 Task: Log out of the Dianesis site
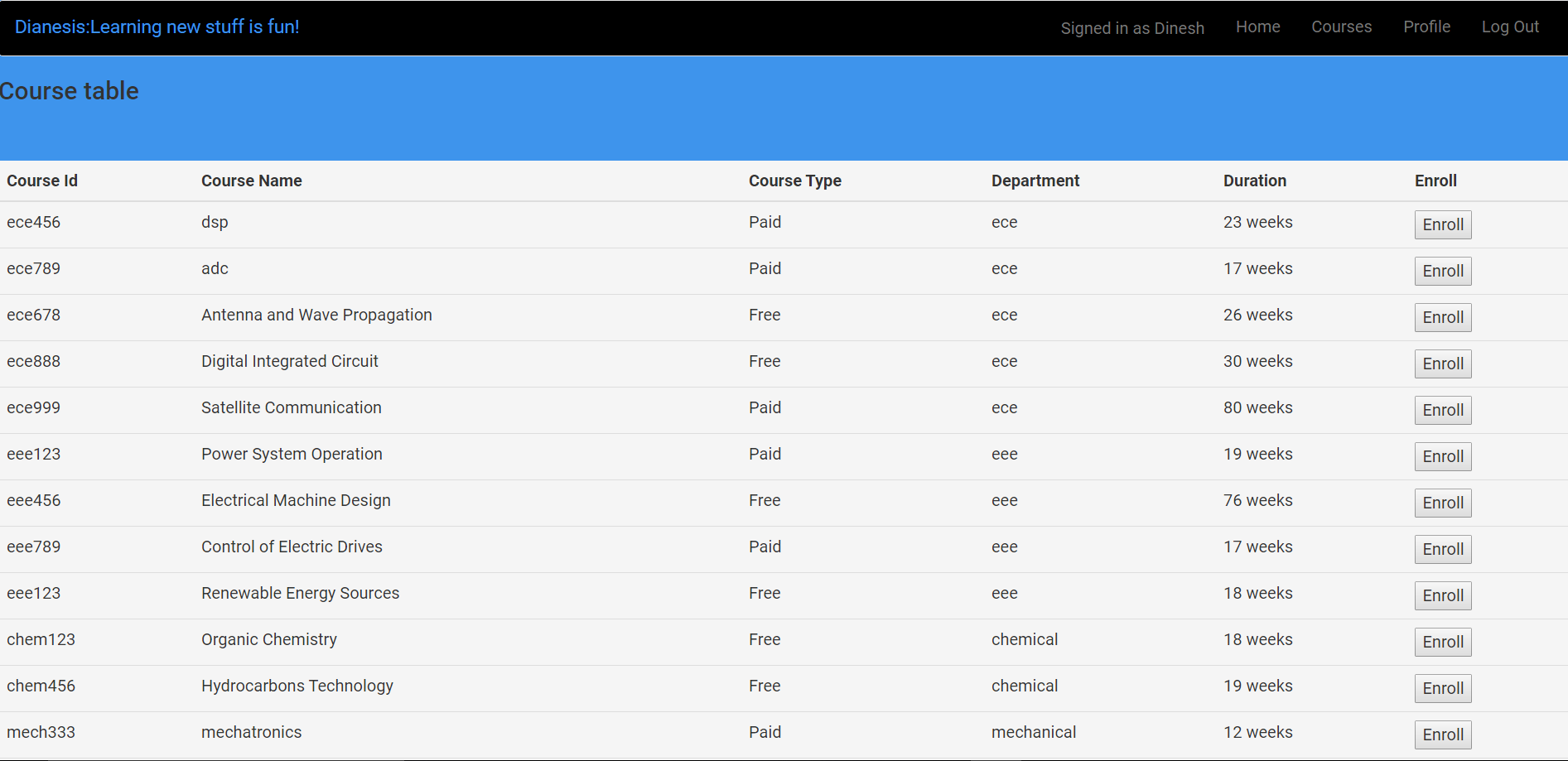1509,26
